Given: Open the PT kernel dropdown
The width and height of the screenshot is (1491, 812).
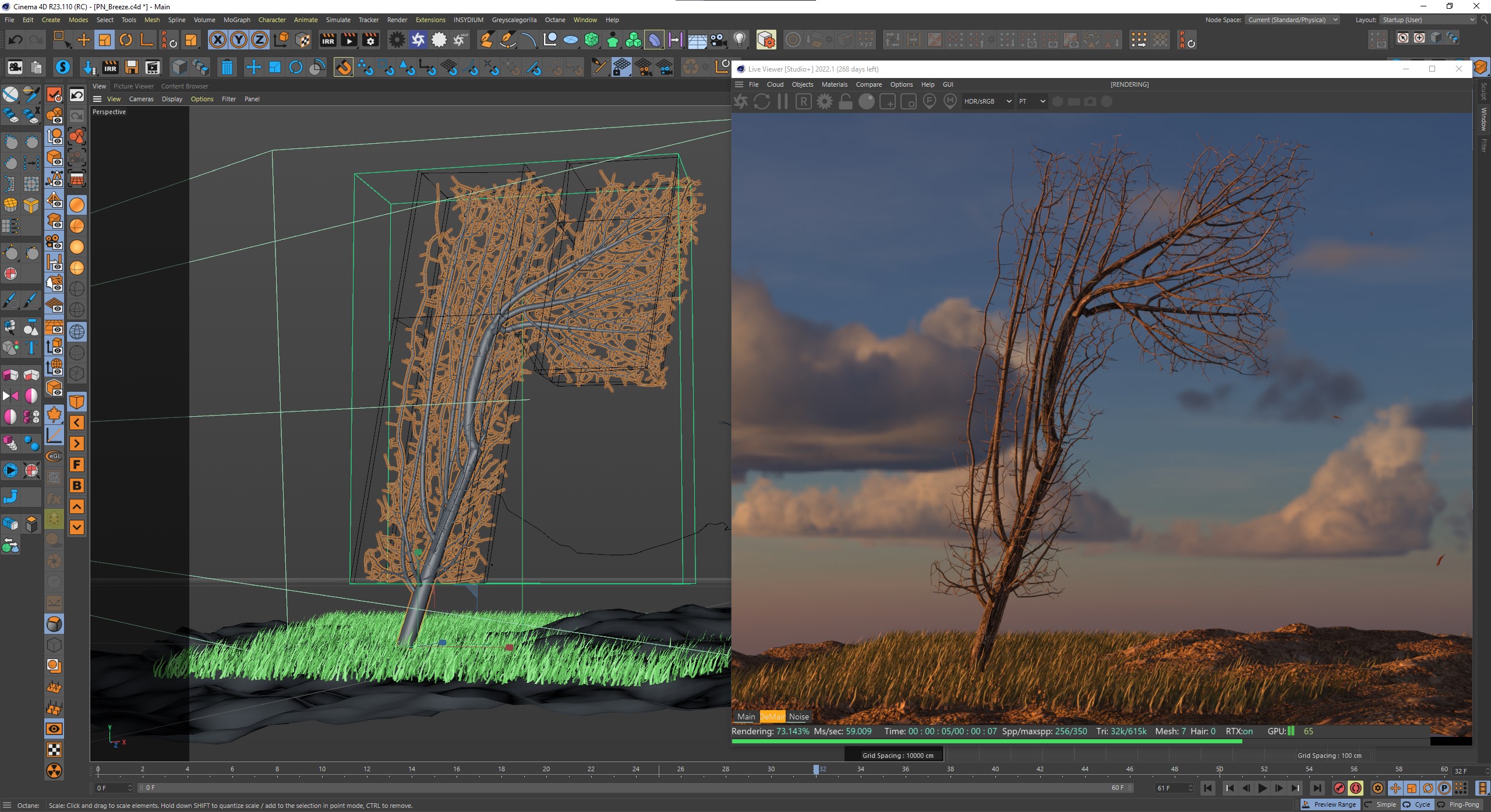Looking at the screenshot, I should (1031, 101).
